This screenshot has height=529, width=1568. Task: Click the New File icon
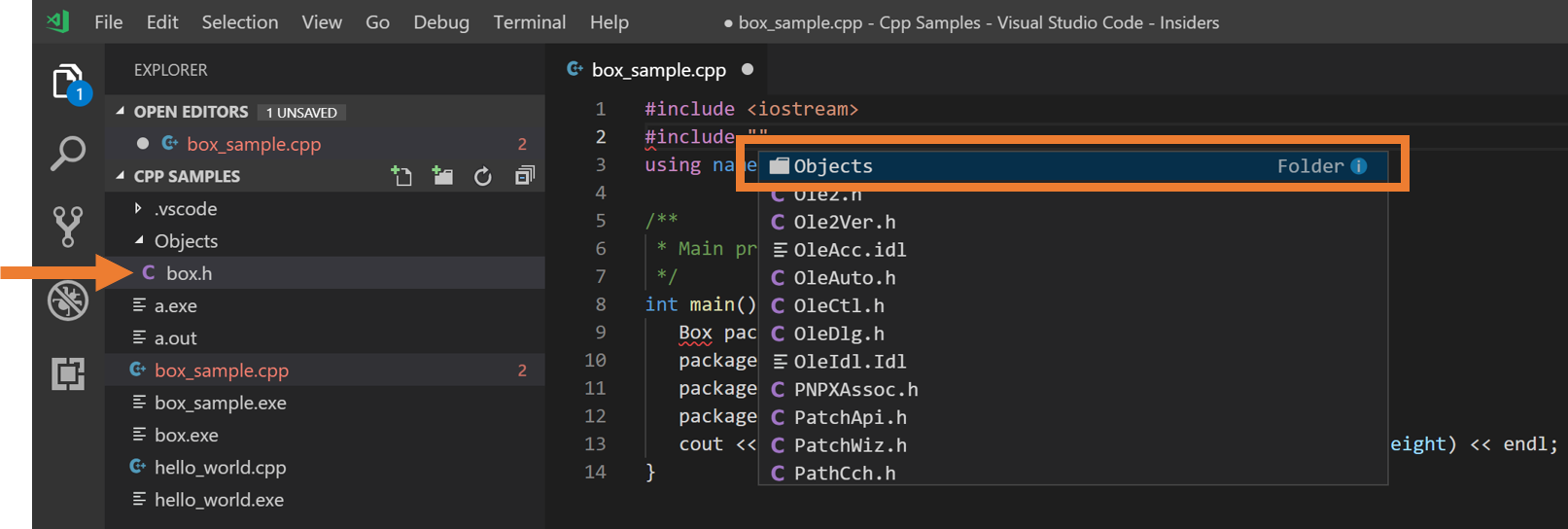tap(401, 176)
